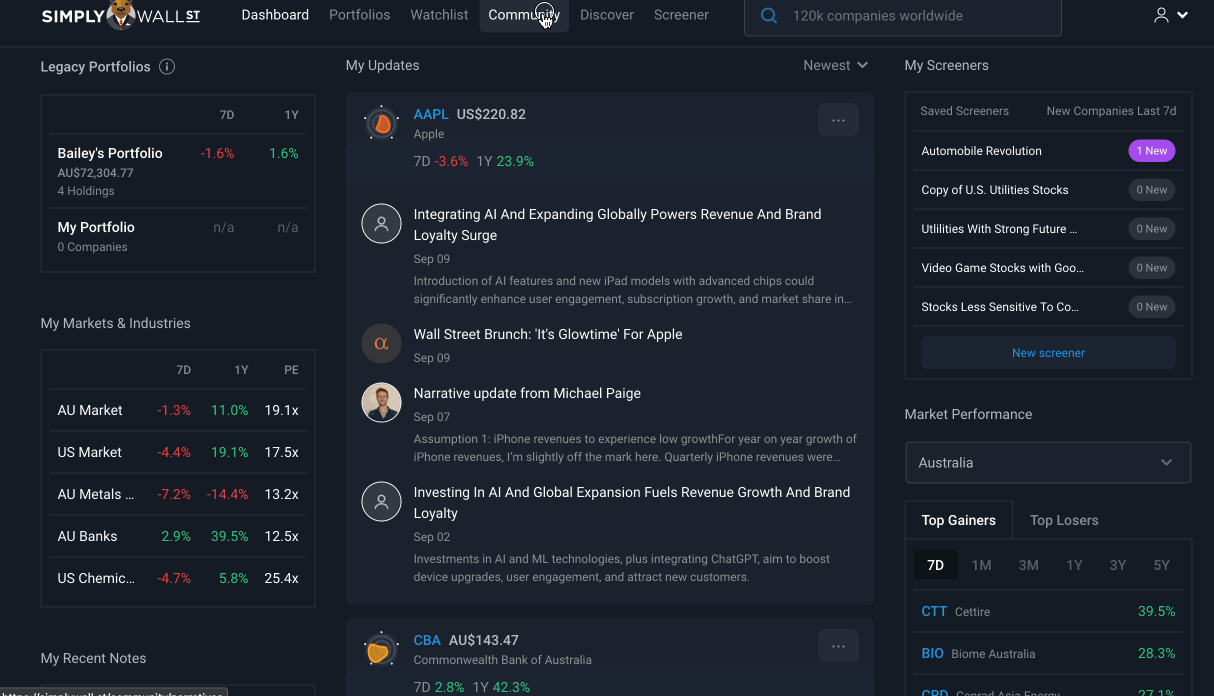
Task: Open the Screener page
Action: (x=681, y=15)
